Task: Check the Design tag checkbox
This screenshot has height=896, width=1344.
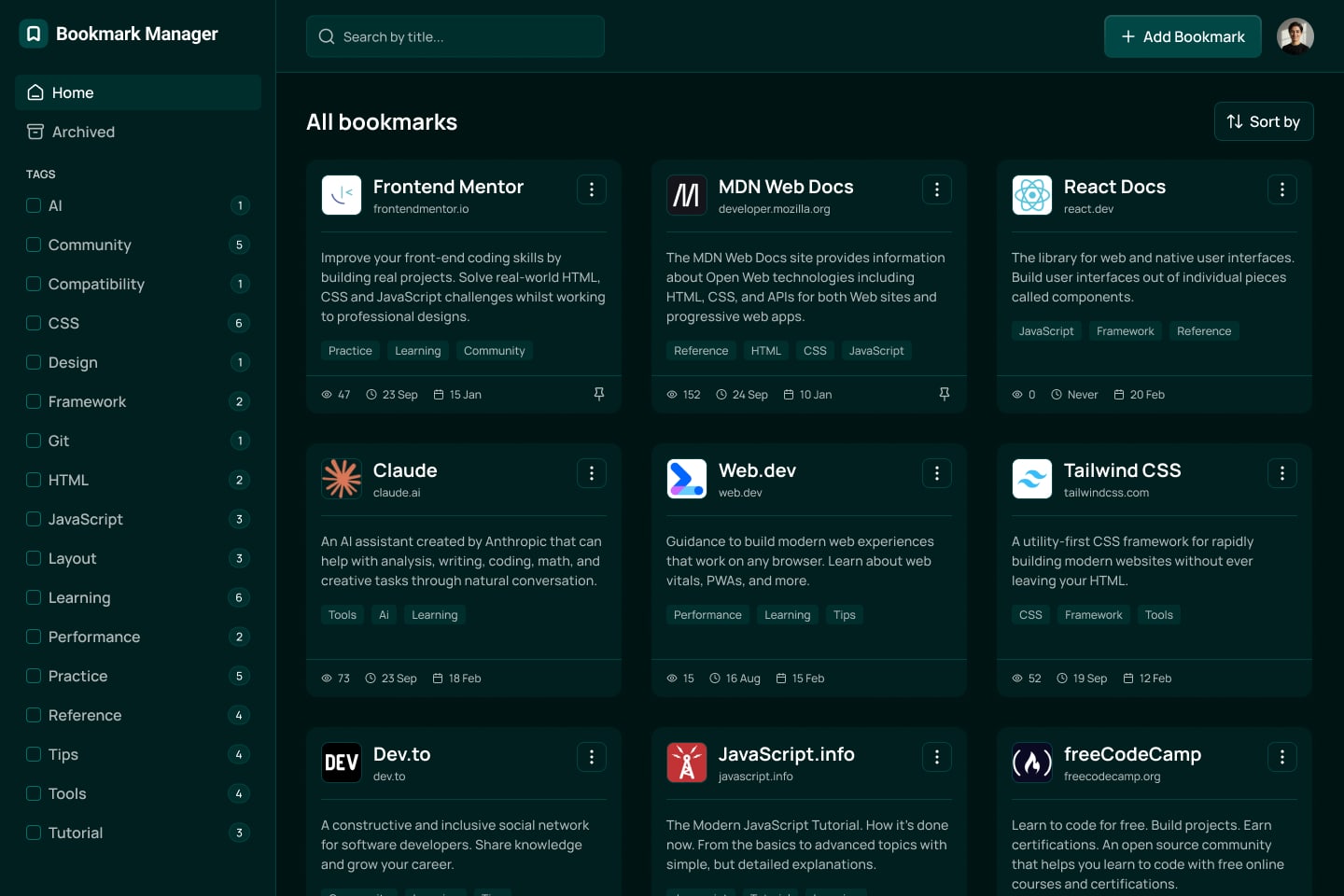Action: (x=34, y=362)
